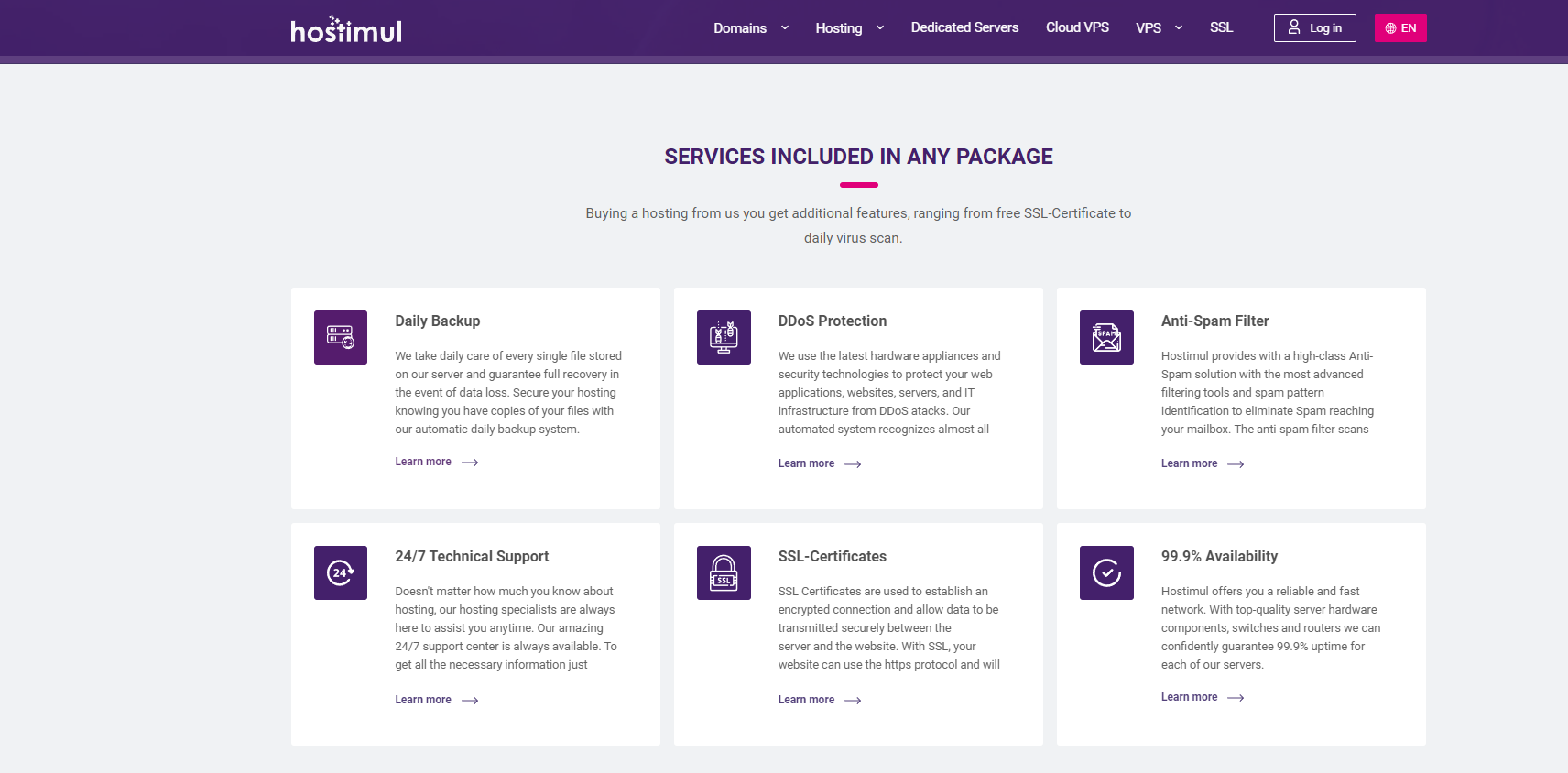Screen dimensions: 1568x773
Task: Expand the VPS dropdown menu
Action: [x=1159, y=28]
